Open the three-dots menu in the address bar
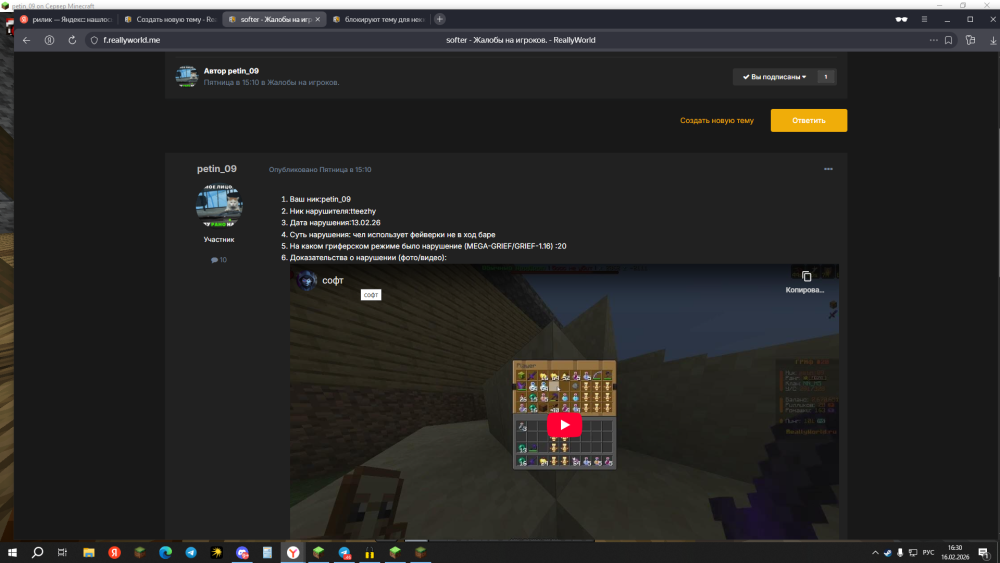The height and width of the screenshot is (563, 1000). (x=934, y=40)
